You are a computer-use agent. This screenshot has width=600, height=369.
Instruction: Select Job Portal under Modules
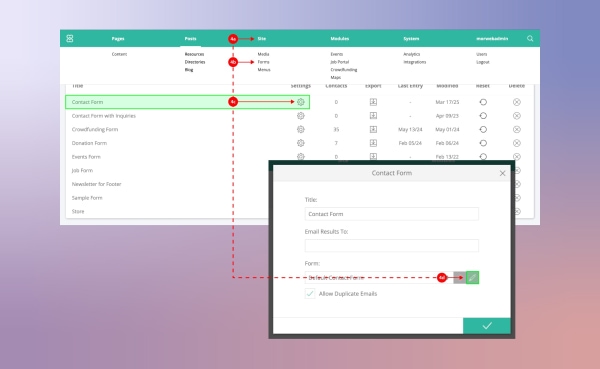340,62
